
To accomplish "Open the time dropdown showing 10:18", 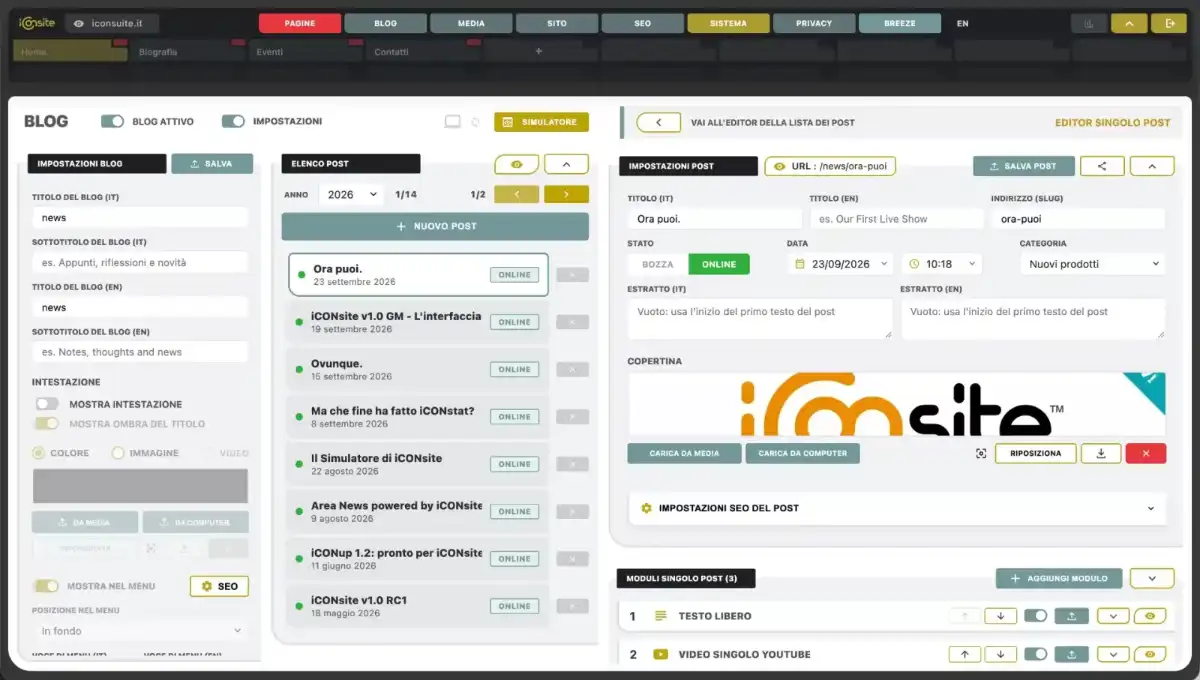I will 942,264.
